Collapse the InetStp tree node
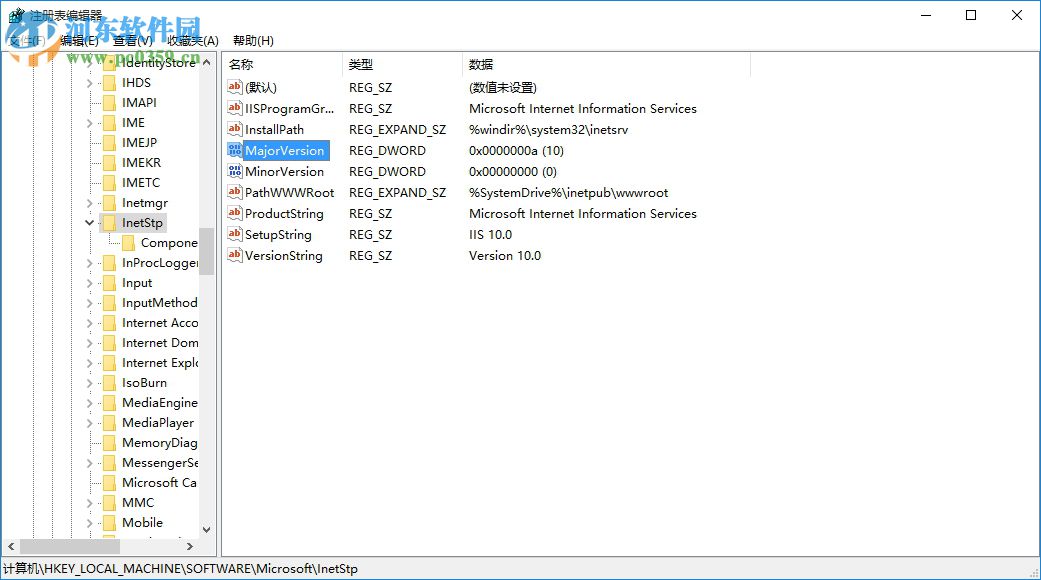This screenshot has height=580, width=1041. [x=90, y=222]
